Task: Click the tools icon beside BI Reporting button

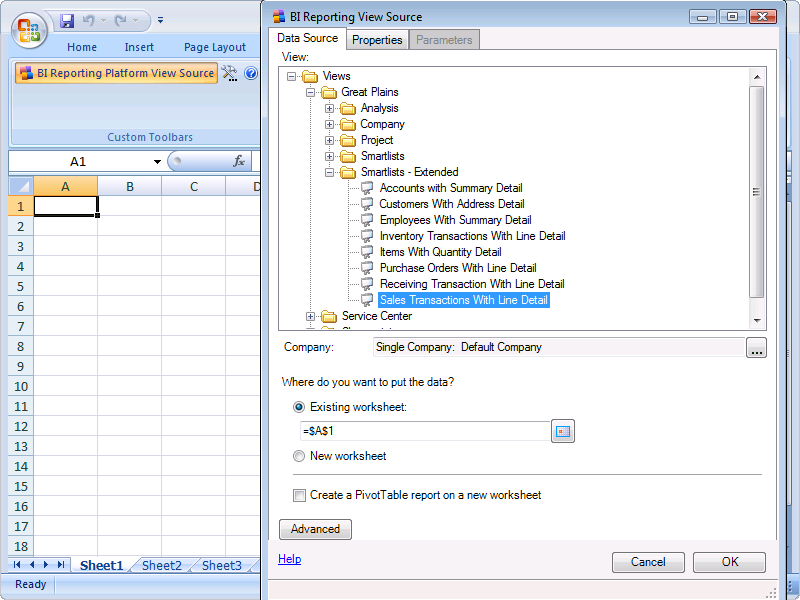Action: point(229,73)
